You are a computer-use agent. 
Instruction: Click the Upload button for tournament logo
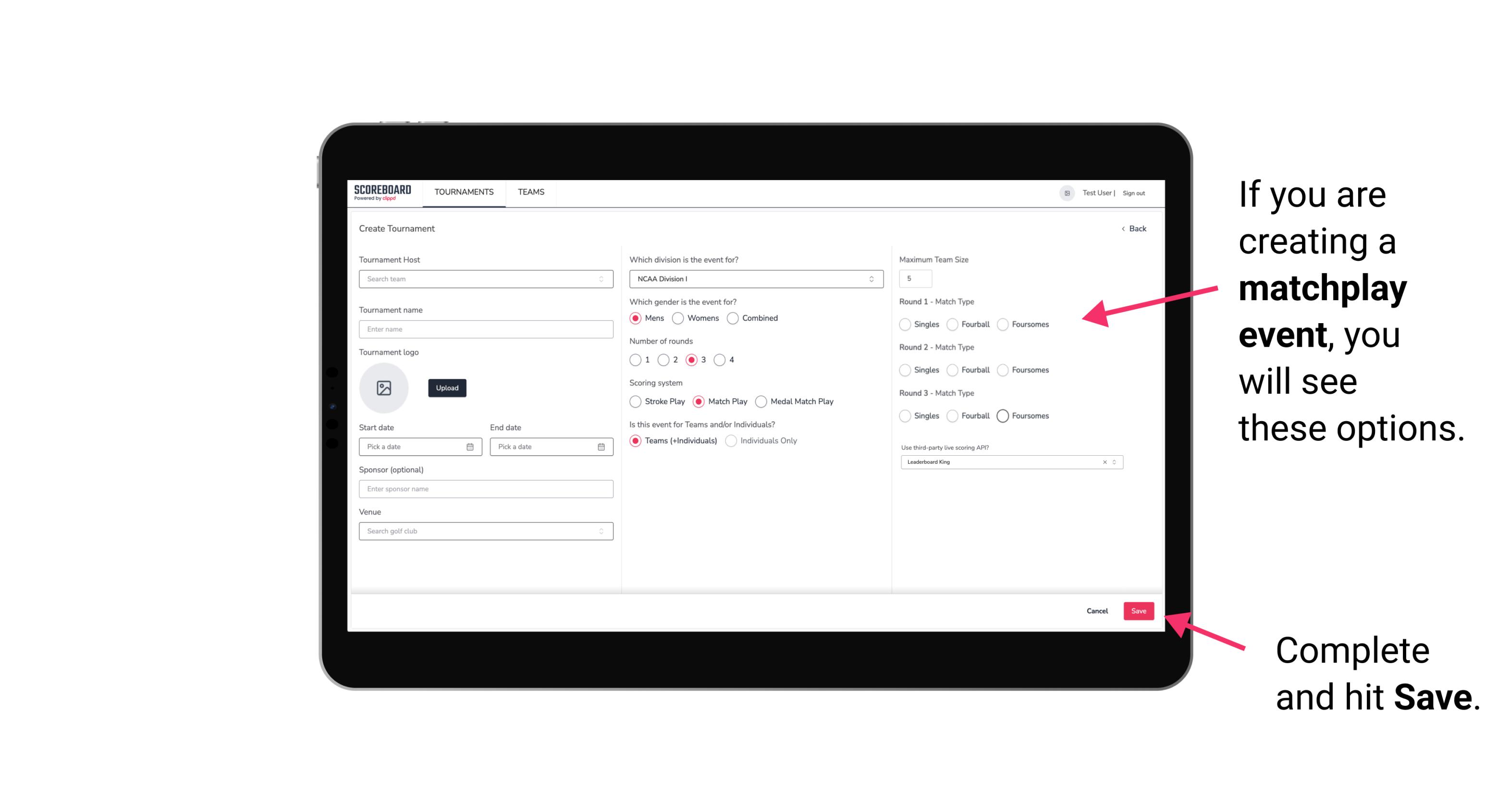446,388
